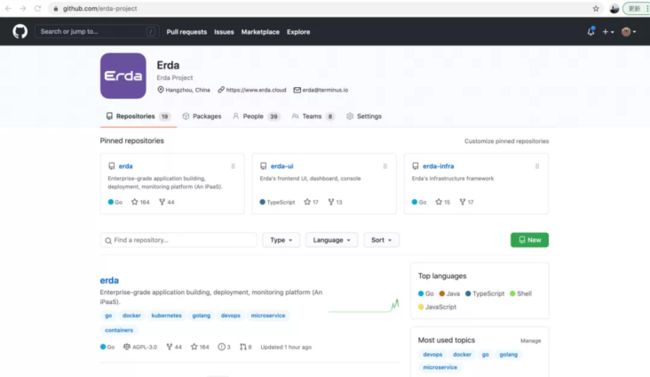Click fork count on pinned erda-ui card

coord(335,202)
